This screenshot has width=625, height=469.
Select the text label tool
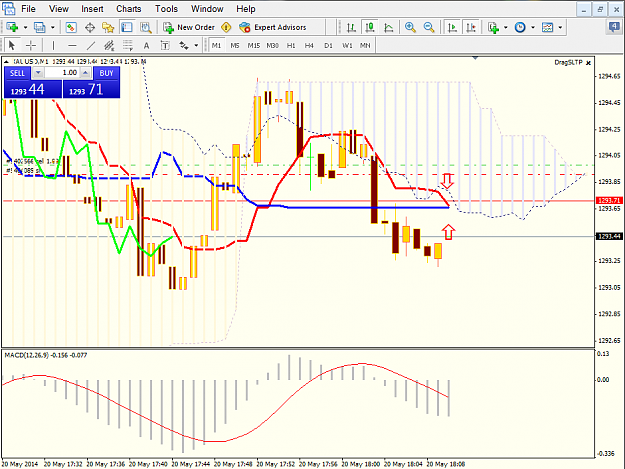165,45
